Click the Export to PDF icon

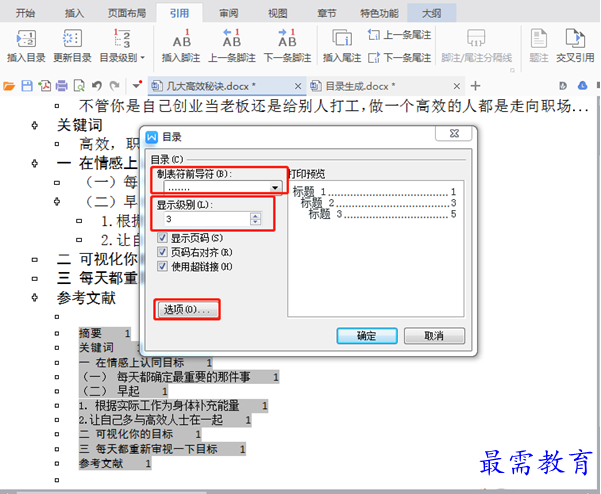coord(44,86)
